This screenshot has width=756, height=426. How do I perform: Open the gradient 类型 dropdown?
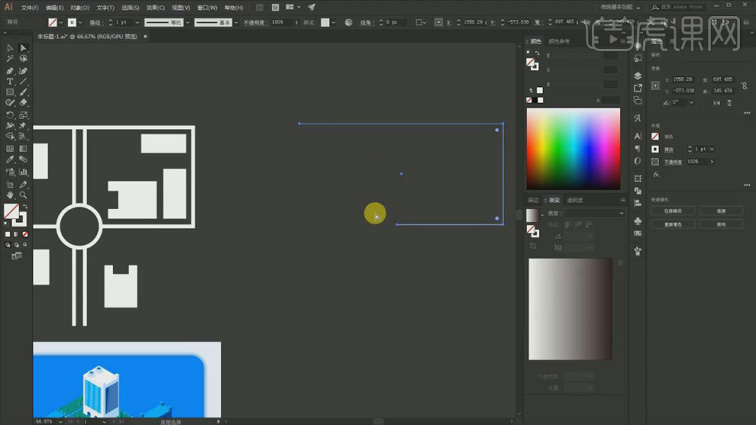point(593,213)
